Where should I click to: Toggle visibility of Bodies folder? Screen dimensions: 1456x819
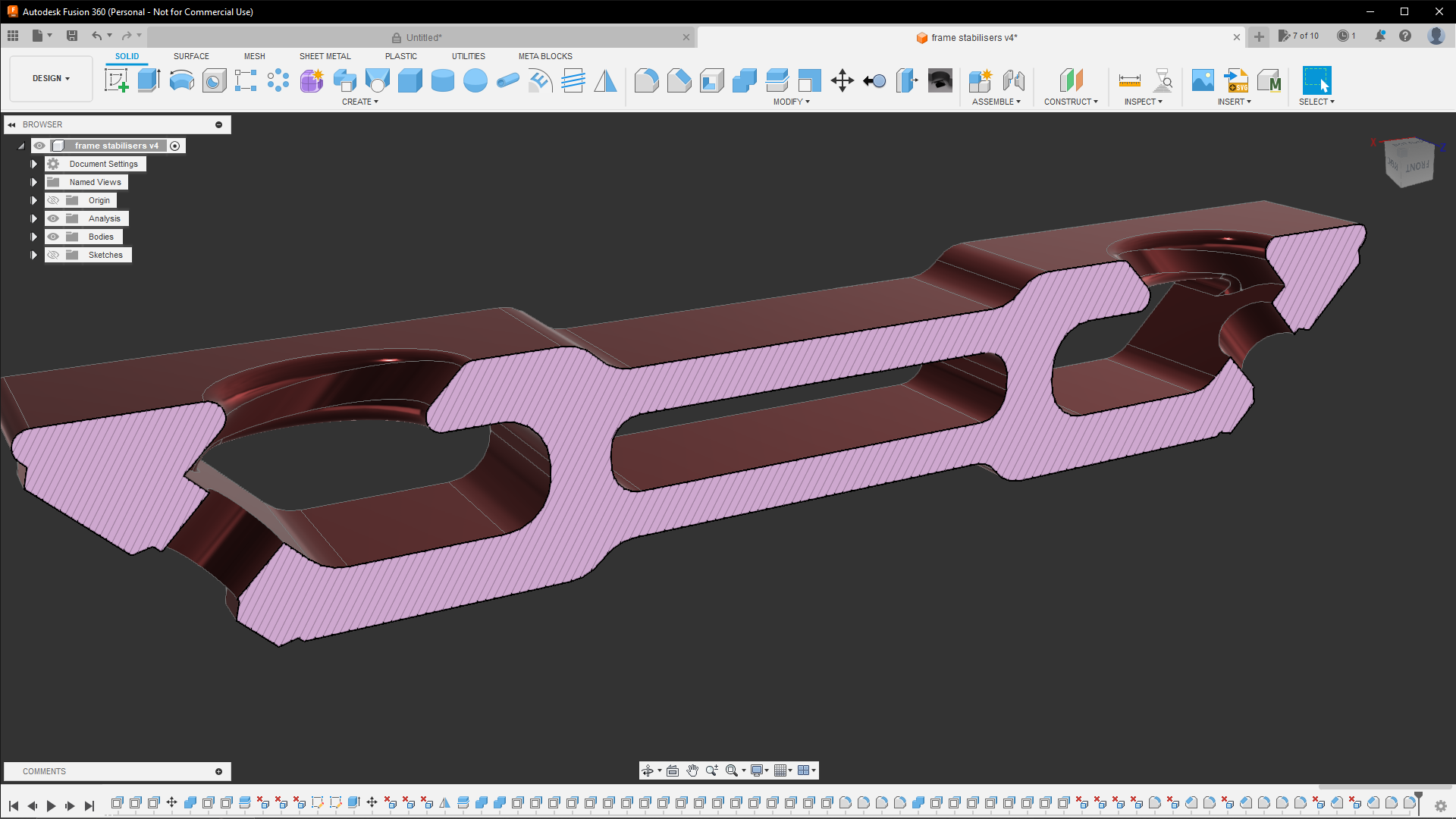point(53,237)
